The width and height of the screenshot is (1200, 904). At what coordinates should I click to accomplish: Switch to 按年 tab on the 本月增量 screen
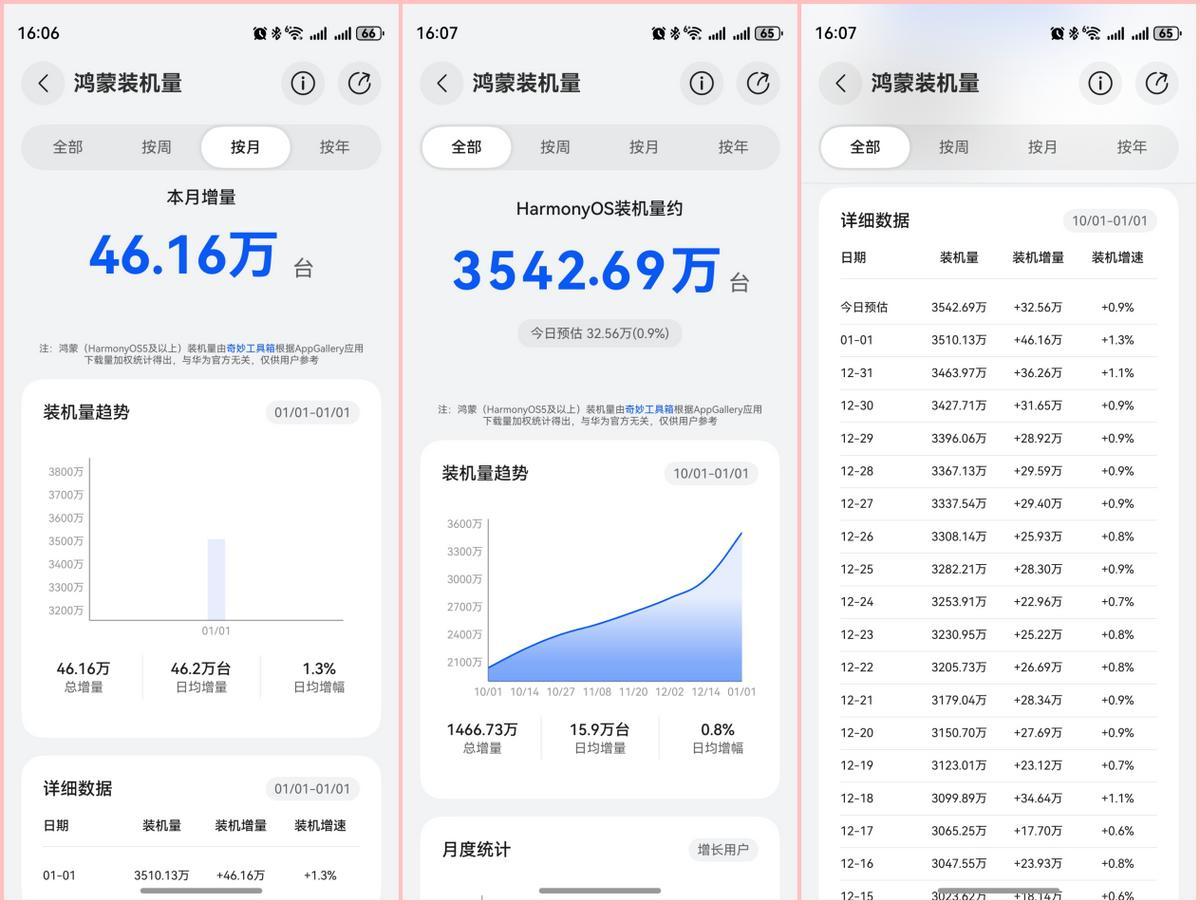[x=334, y=147]
